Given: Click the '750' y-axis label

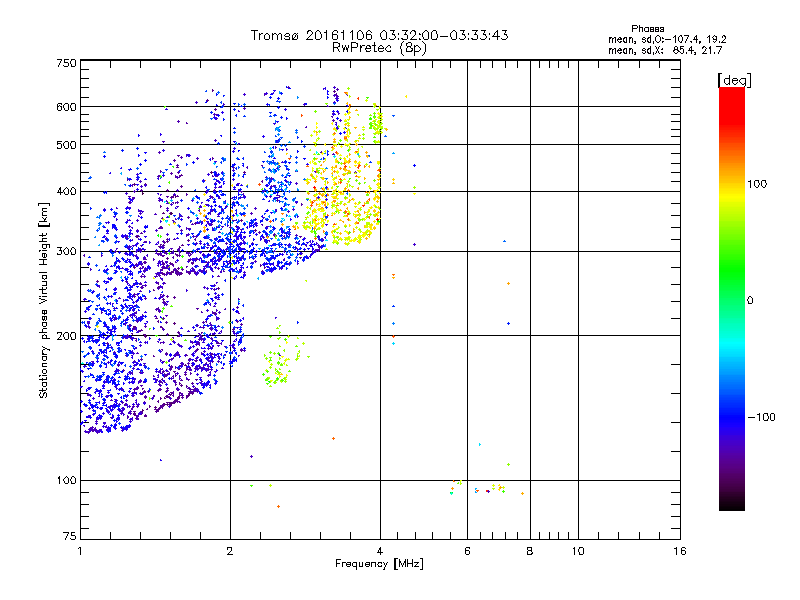Looking at the screenshot, I should [66, 63].
